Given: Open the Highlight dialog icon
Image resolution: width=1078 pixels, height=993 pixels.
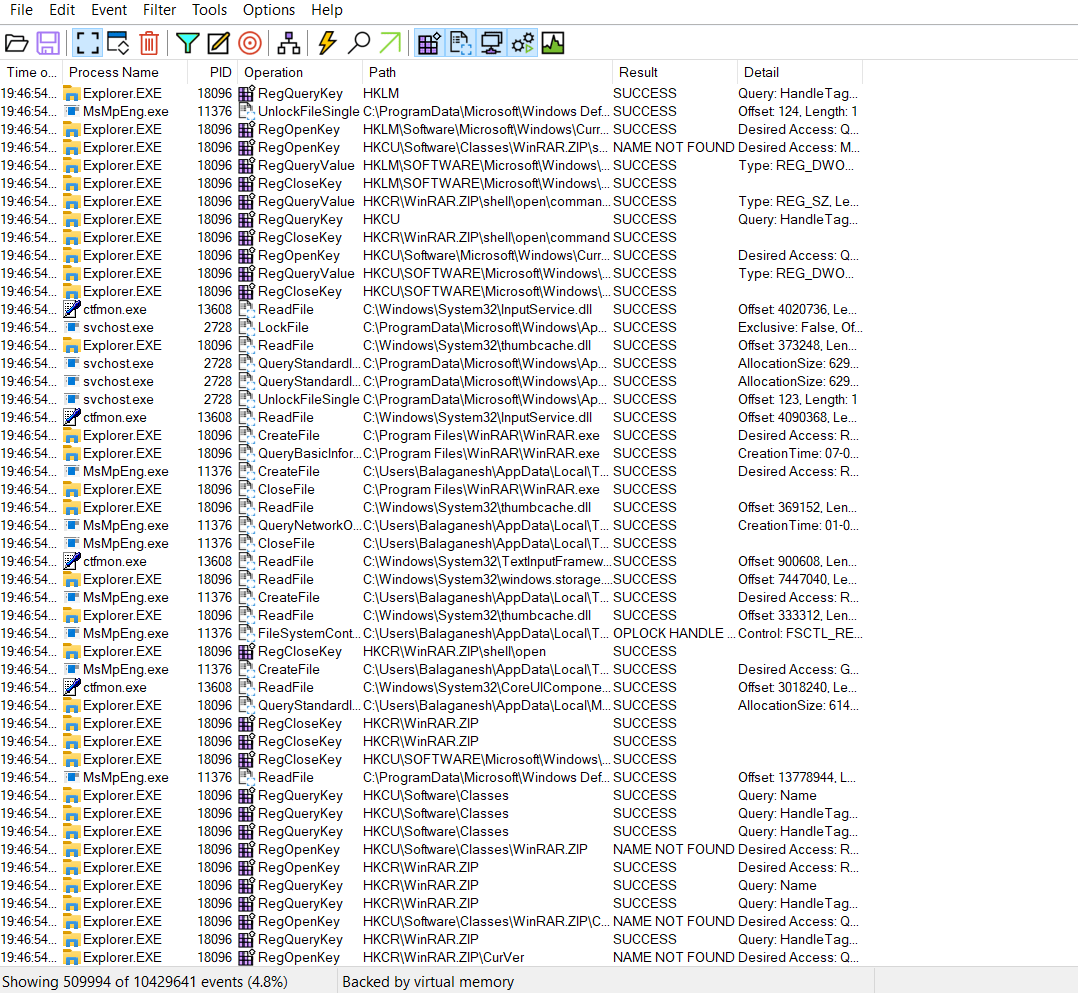Looking at the screenshot, I should point(219,43).
